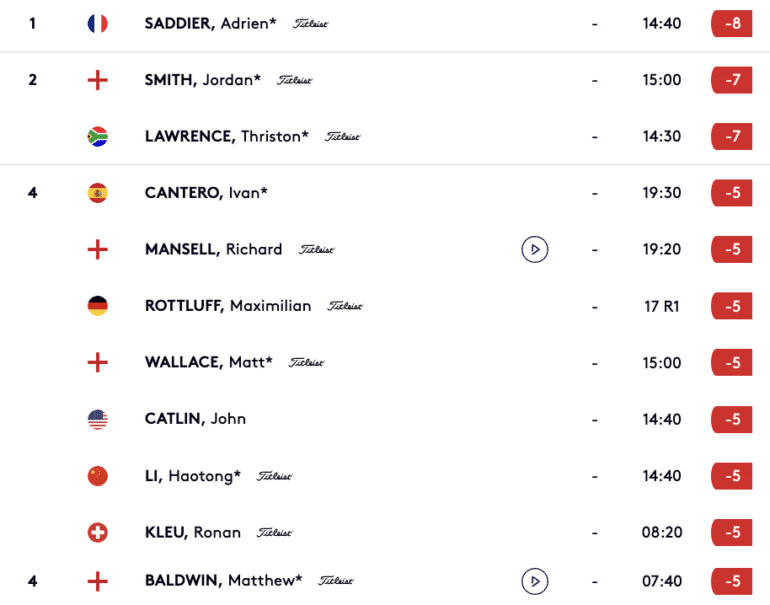Click the -8 score badge for Saddier
The image size is (770, 605).
(732, 24)
